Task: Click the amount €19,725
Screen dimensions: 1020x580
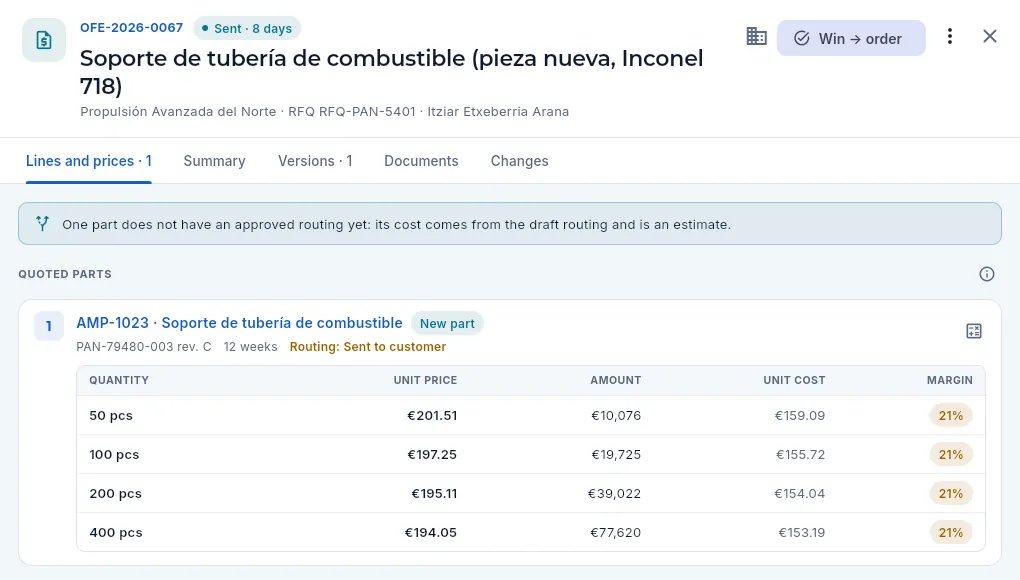Action: tap(616, 455)
